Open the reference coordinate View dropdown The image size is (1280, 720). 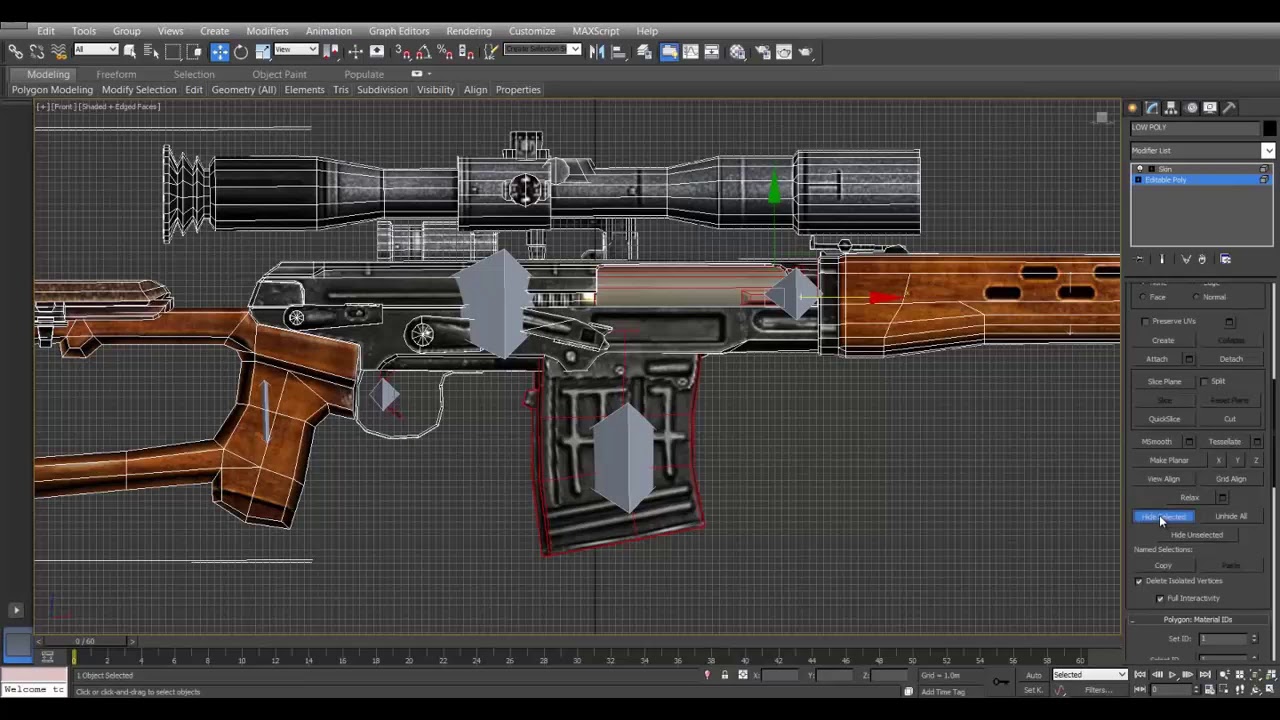(x=295, y=50)
